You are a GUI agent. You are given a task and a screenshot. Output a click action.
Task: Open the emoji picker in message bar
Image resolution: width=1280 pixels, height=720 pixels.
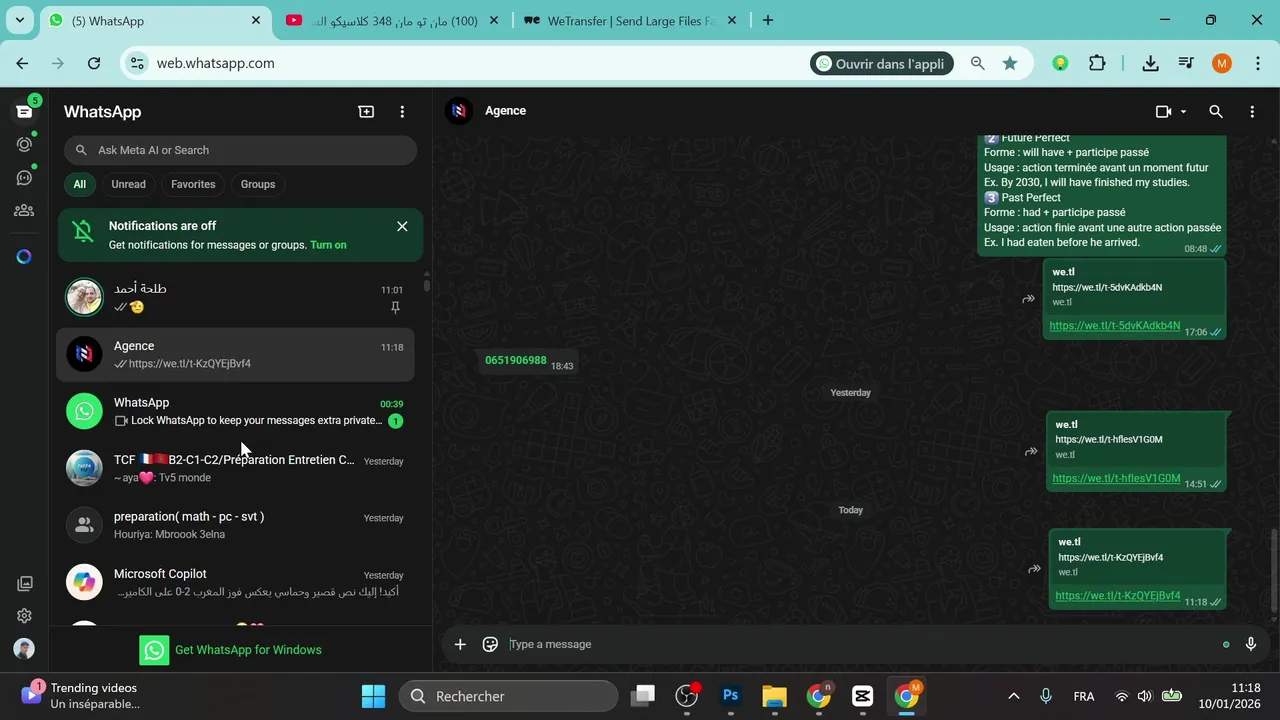[x=490, y=644]
